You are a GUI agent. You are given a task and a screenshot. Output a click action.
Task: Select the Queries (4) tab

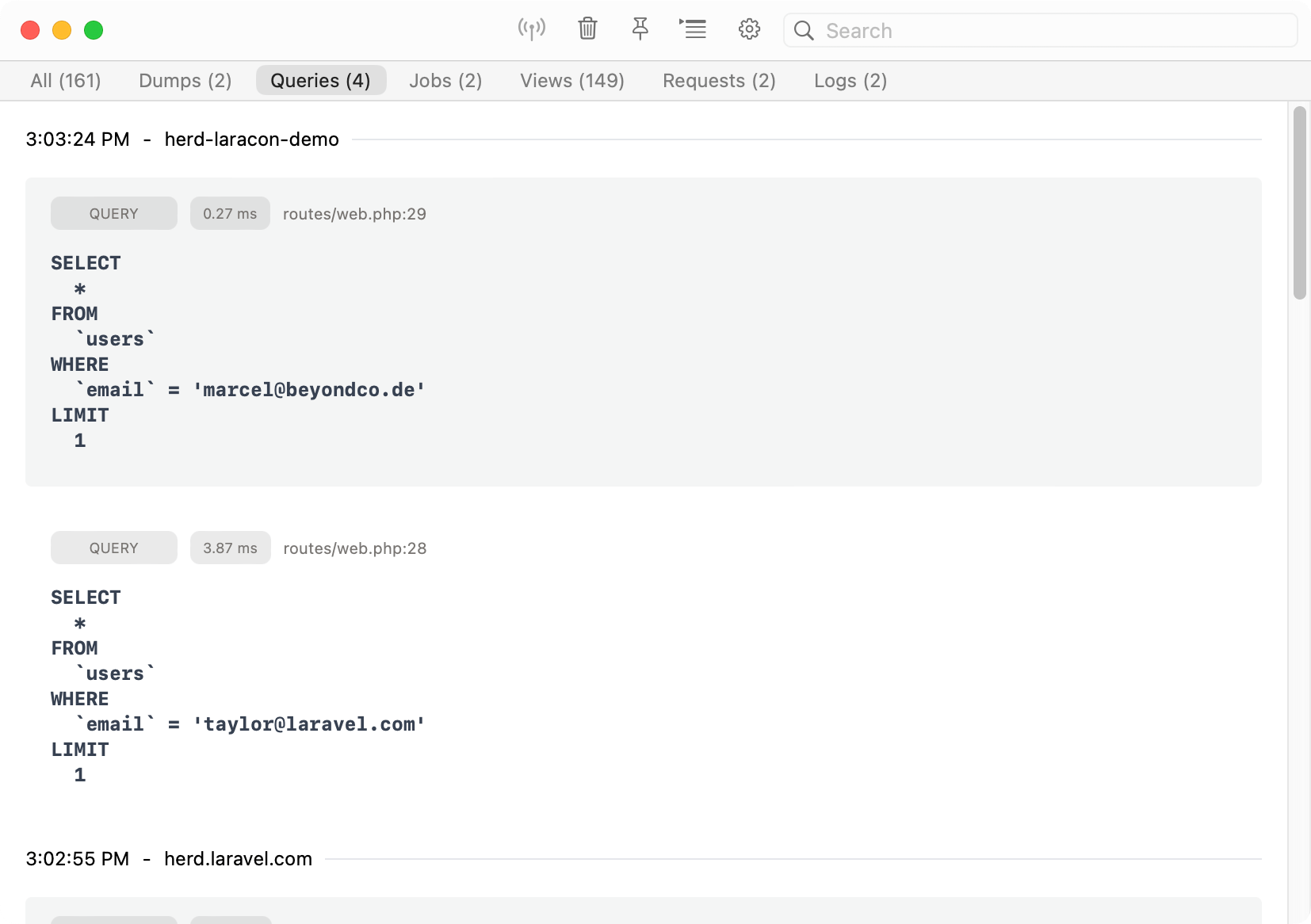(320, 81)
